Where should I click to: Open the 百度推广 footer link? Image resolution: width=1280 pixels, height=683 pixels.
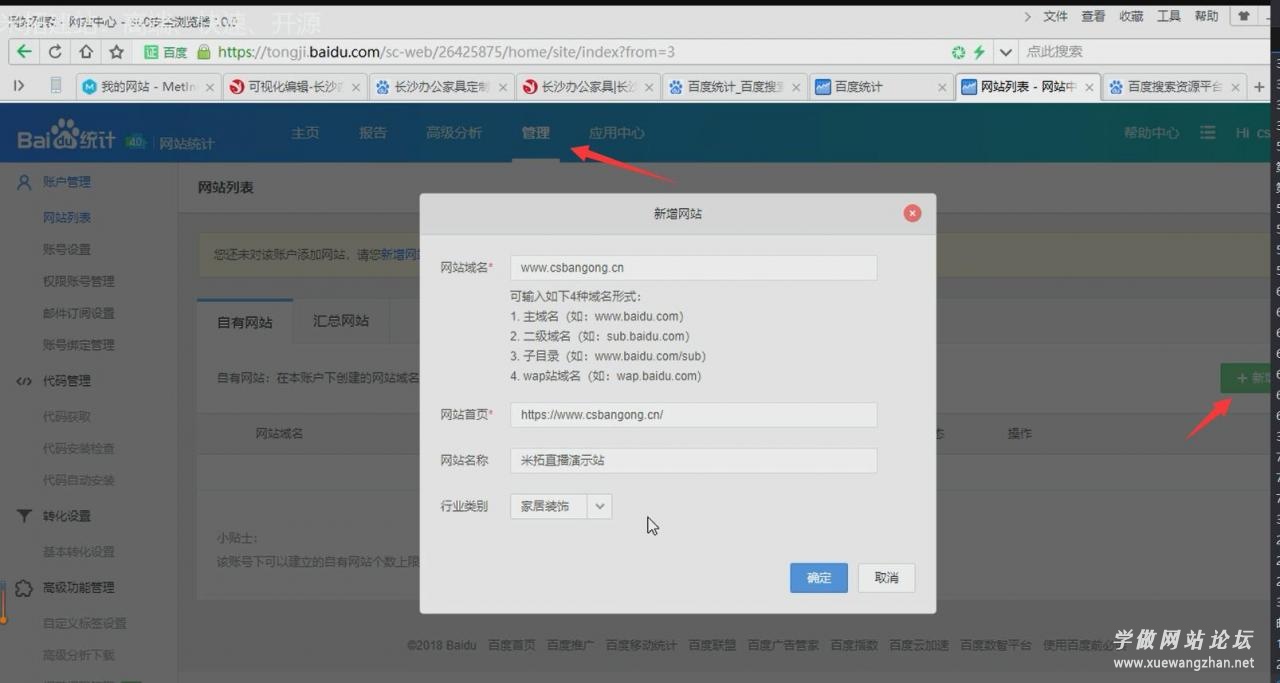tap(570, 645)
